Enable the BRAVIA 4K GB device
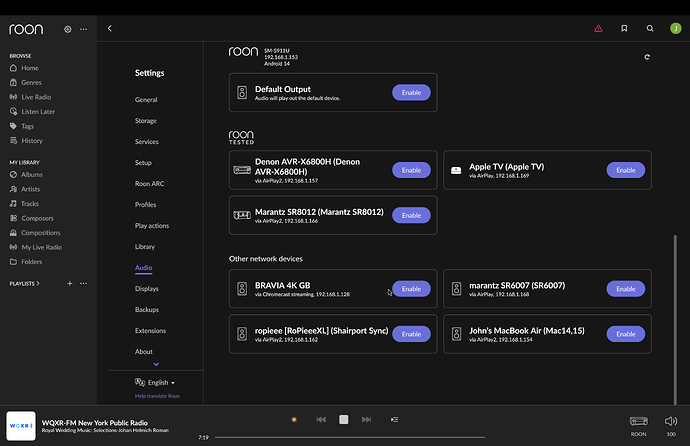Screen dimensions: 690x446 coord(411,289)
